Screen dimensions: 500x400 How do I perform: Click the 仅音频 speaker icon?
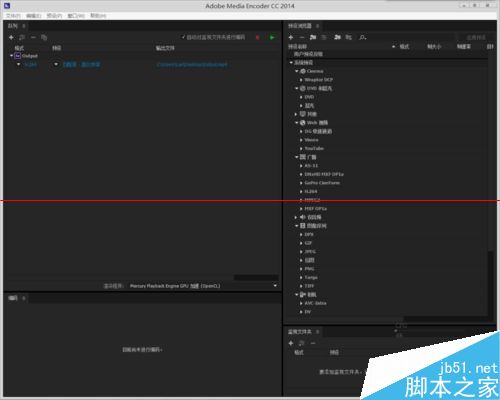tap(303, 217)
